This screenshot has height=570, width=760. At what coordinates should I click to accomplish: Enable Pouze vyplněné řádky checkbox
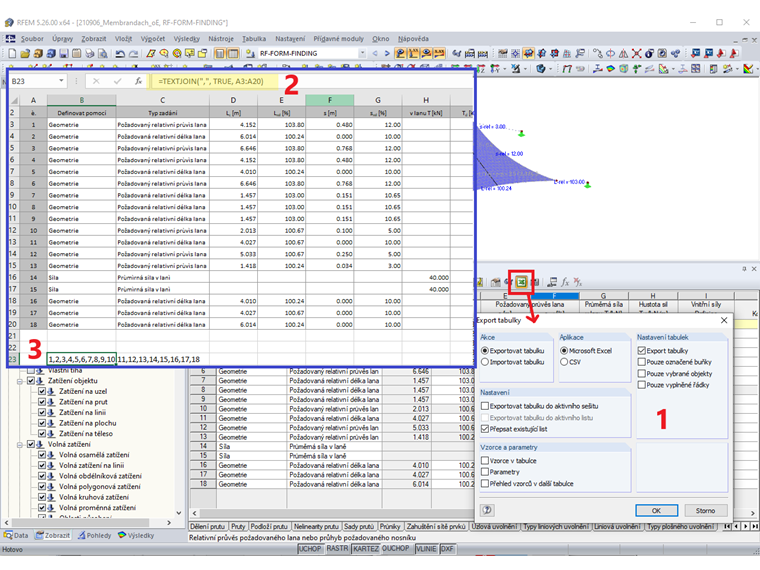pyautogui.click(x=642, y=385)
